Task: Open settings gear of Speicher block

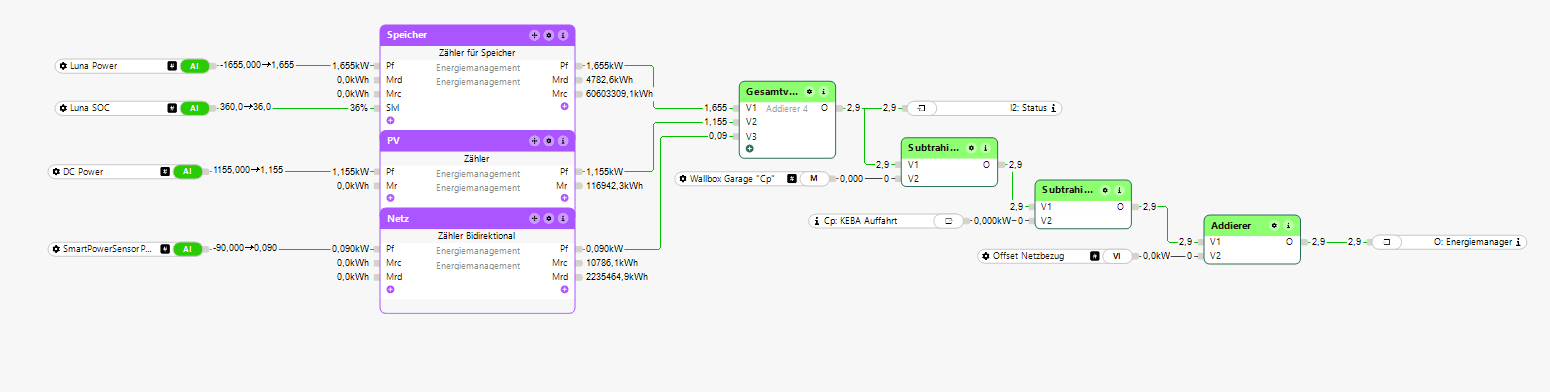Action: click(x=548, y=35)
